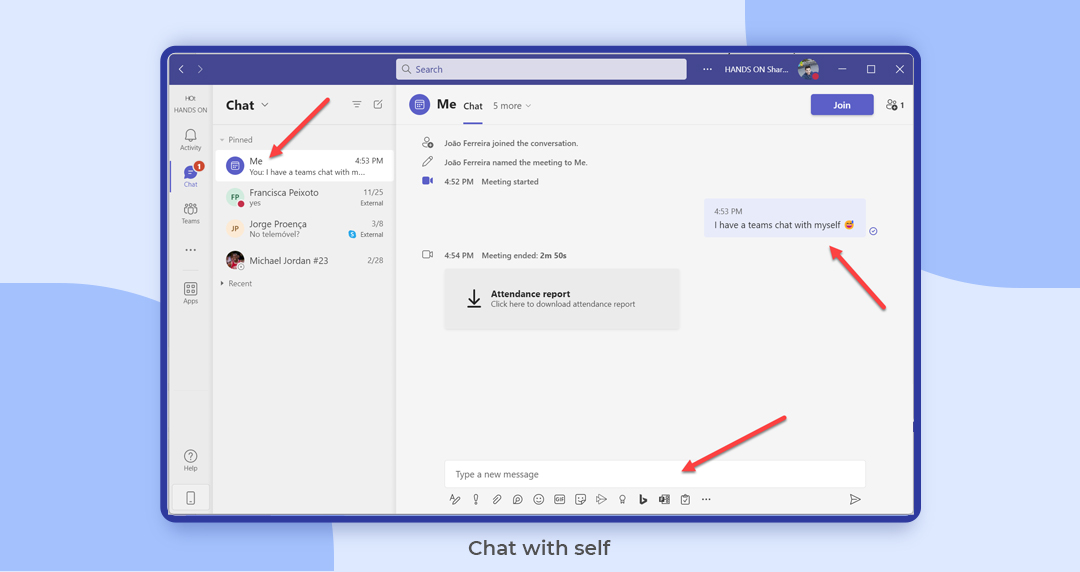Click the 4:52 PM 'Meeting started' entry
Image resolution: width=1080 pixels, height=572 pixels.
pos(491,182)
